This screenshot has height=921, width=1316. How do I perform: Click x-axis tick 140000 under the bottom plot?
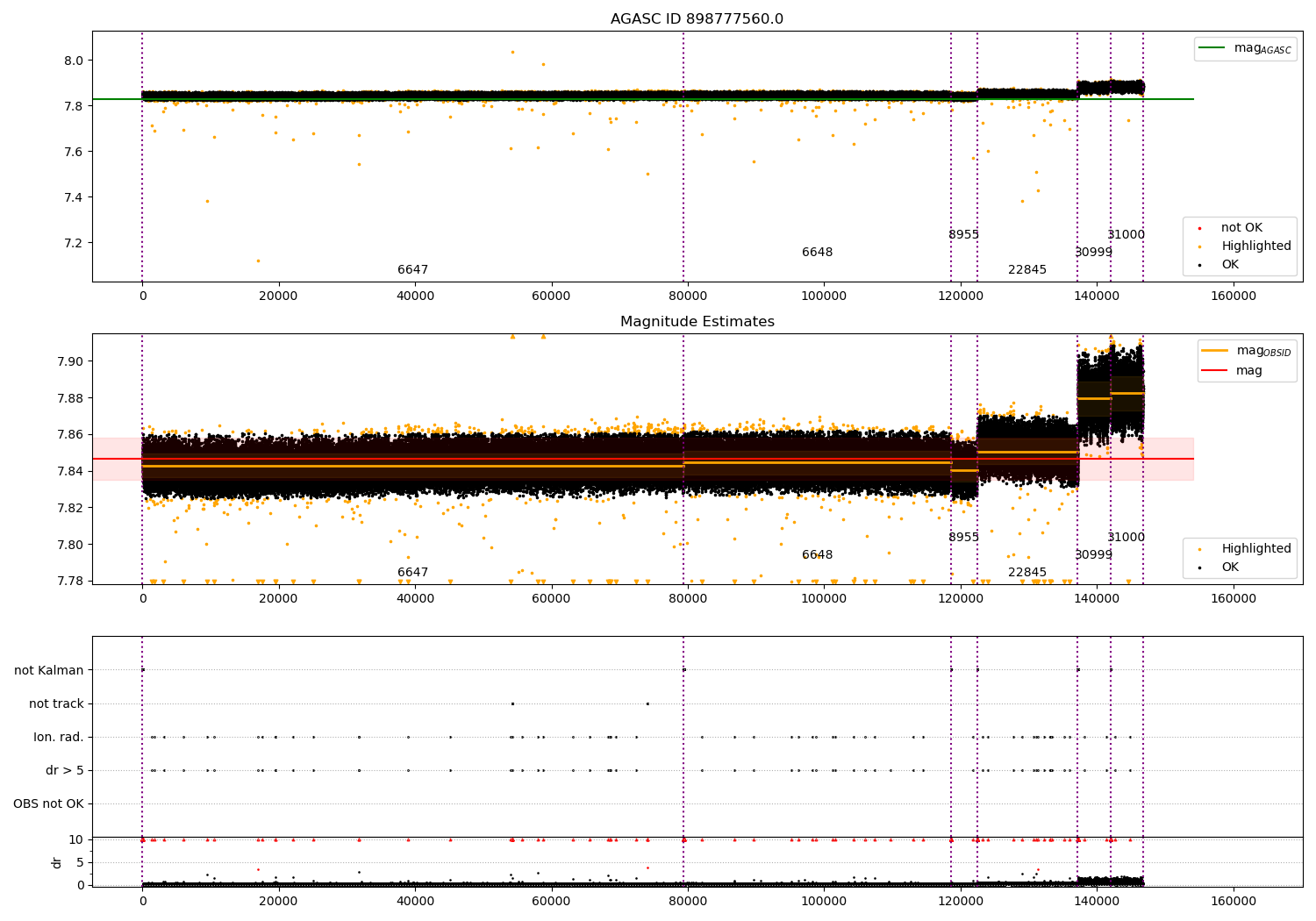pyautogui.click(x=1097, y=901)
